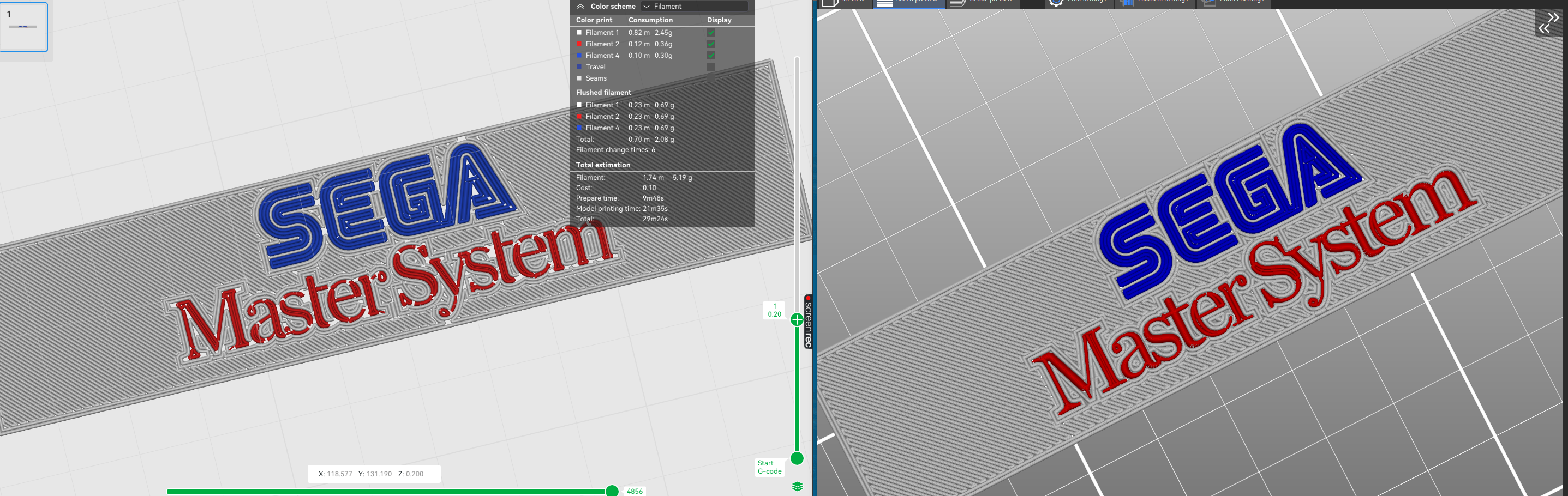
Task: Click Filament 1 swatch under Flushed filament
Action: click(x=579, y=105)
